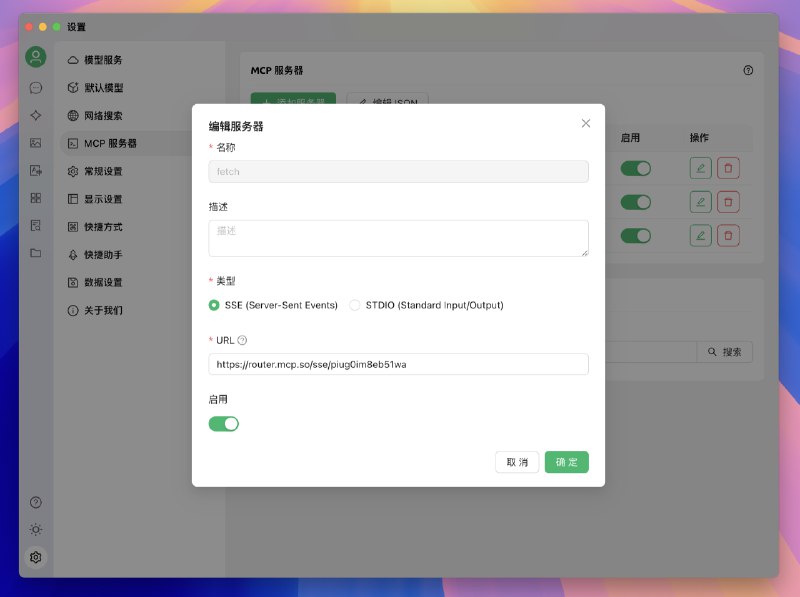Viewport: 800px width, 597px height.
Task: Toggle the theme sun icon
Action: [x=36, y=530]
